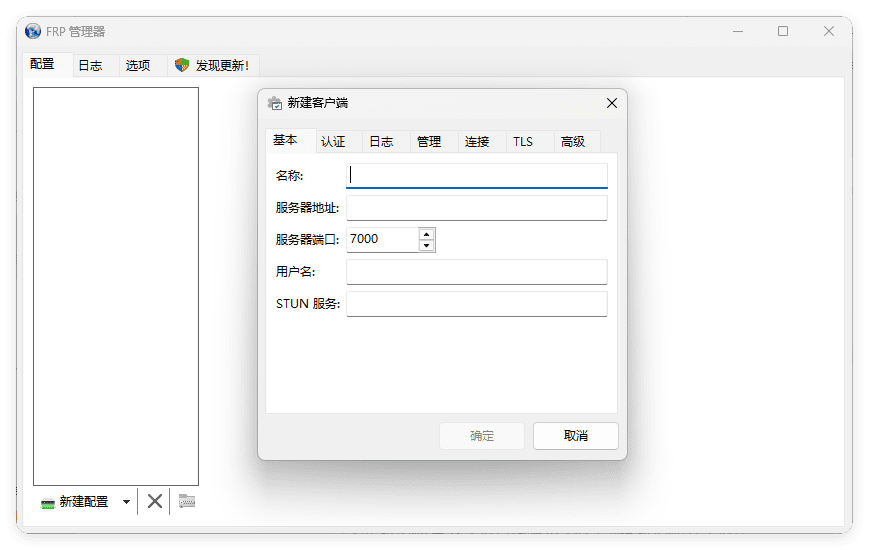Click the 用户名: label
Viewport: 869px width, 550px height.
[x=295, y=272]
